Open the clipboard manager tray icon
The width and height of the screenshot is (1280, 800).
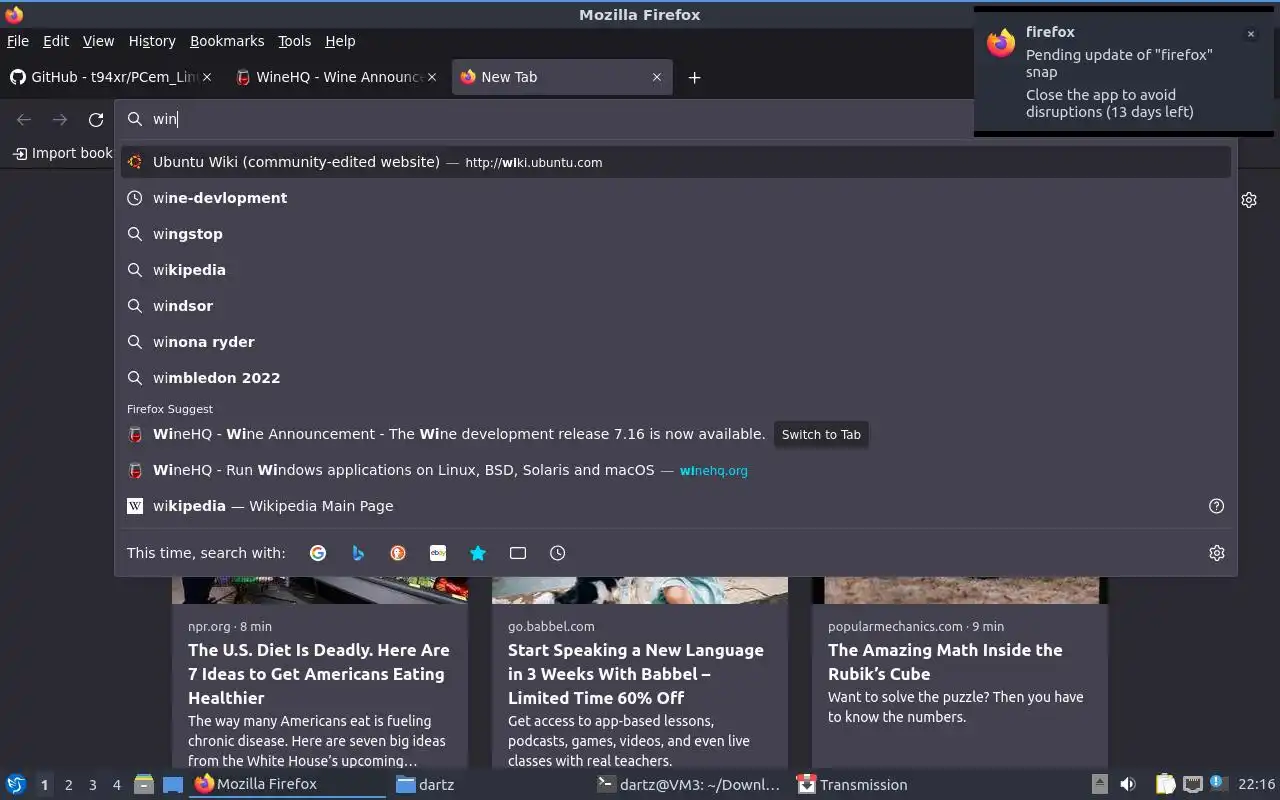click(1165, 784)
